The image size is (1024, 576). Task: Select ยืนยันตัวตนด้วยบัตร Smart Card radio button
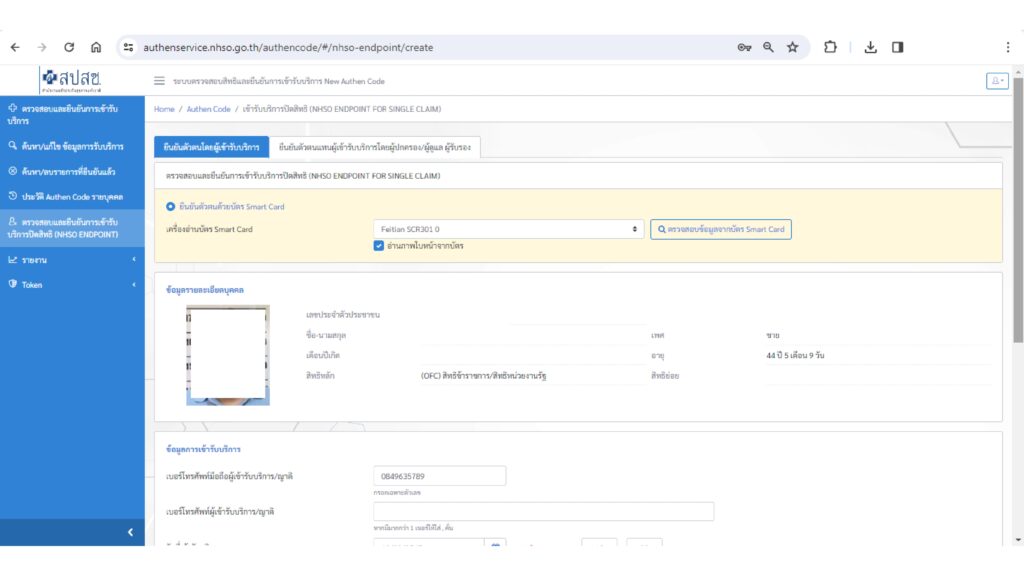pos(171,206)
